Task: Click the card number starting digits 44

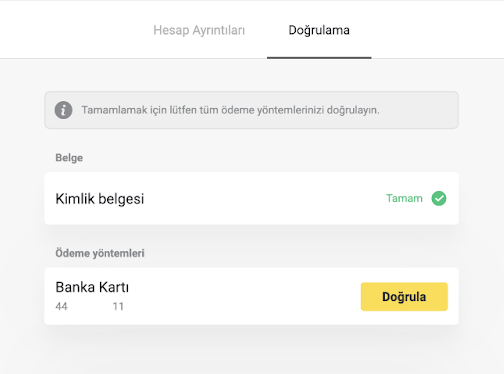Action: [x=61, y=306]
